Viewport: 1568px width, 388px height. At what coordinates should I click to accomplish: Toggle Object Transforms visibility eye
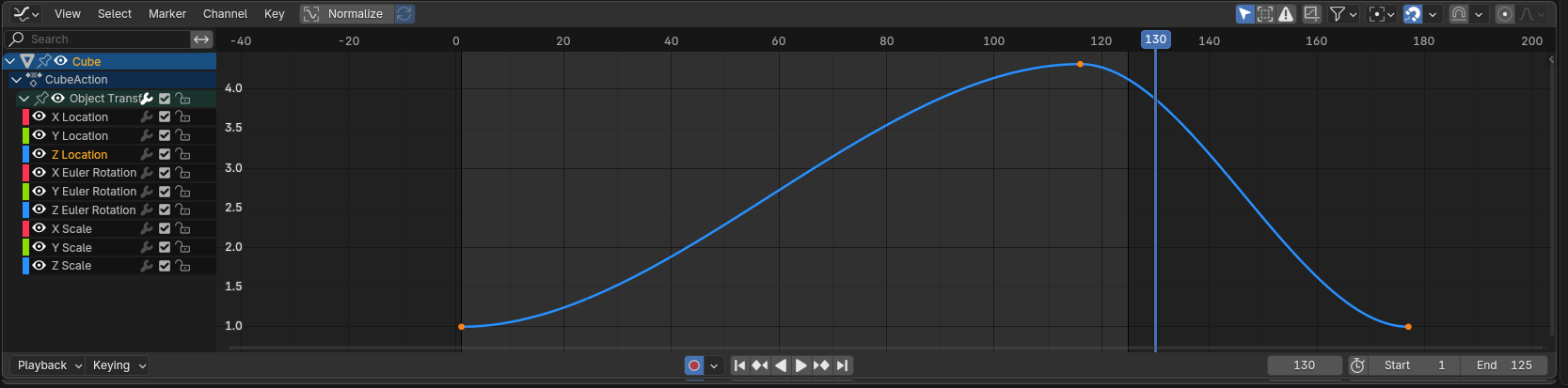click(57, 99)
